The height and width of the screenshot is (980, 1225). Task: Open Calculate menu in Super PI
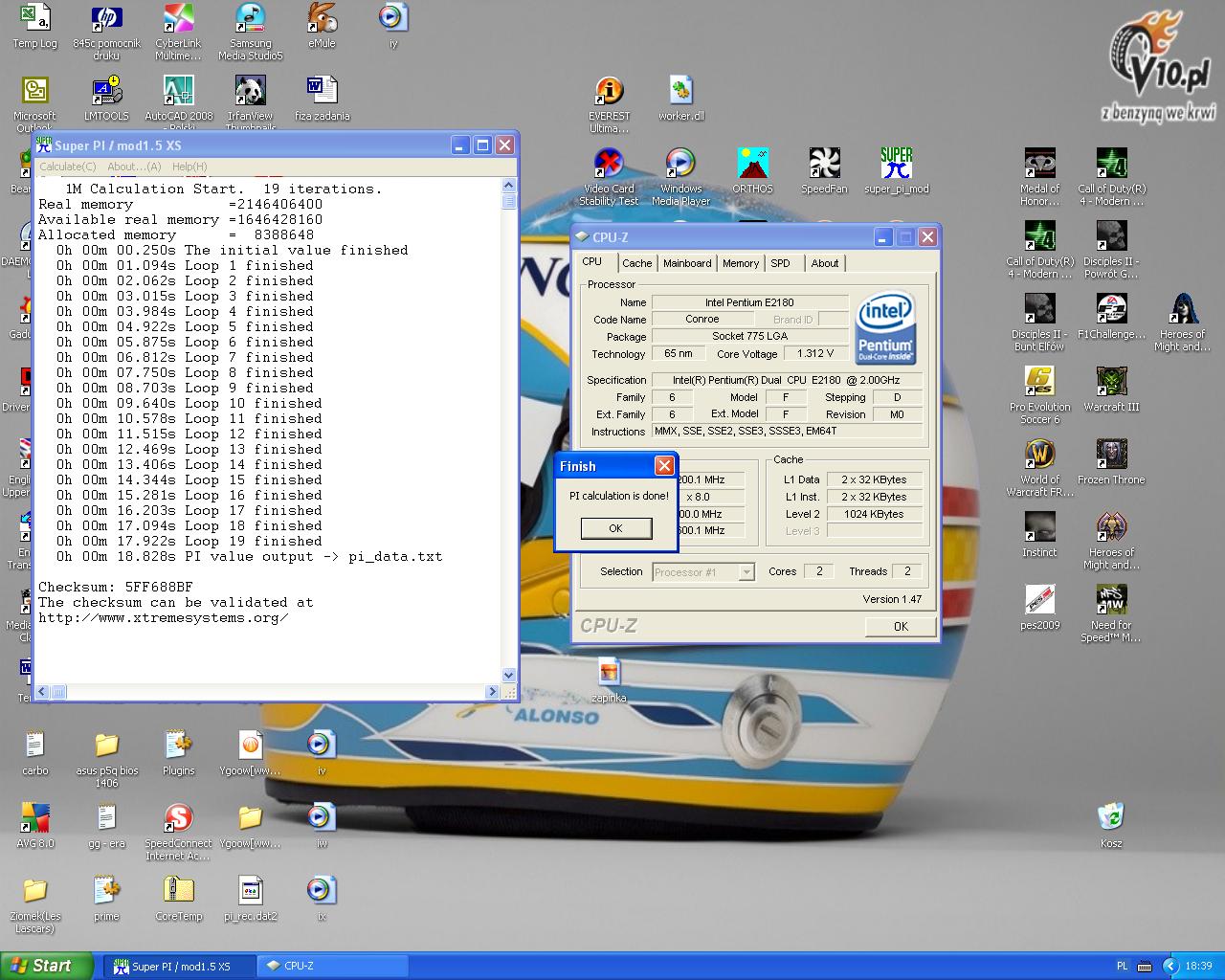67,167
